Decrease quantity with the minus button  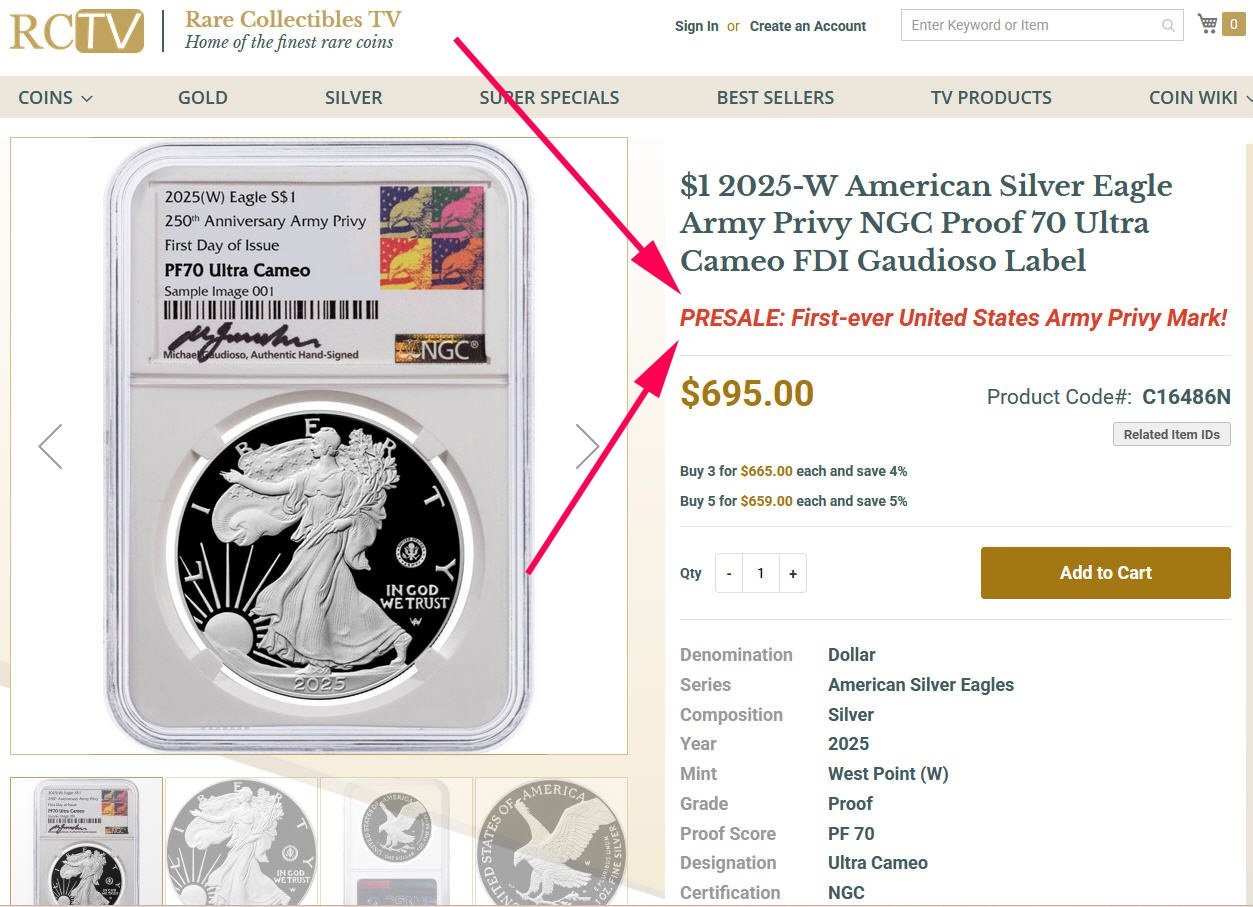pos(729,573)
